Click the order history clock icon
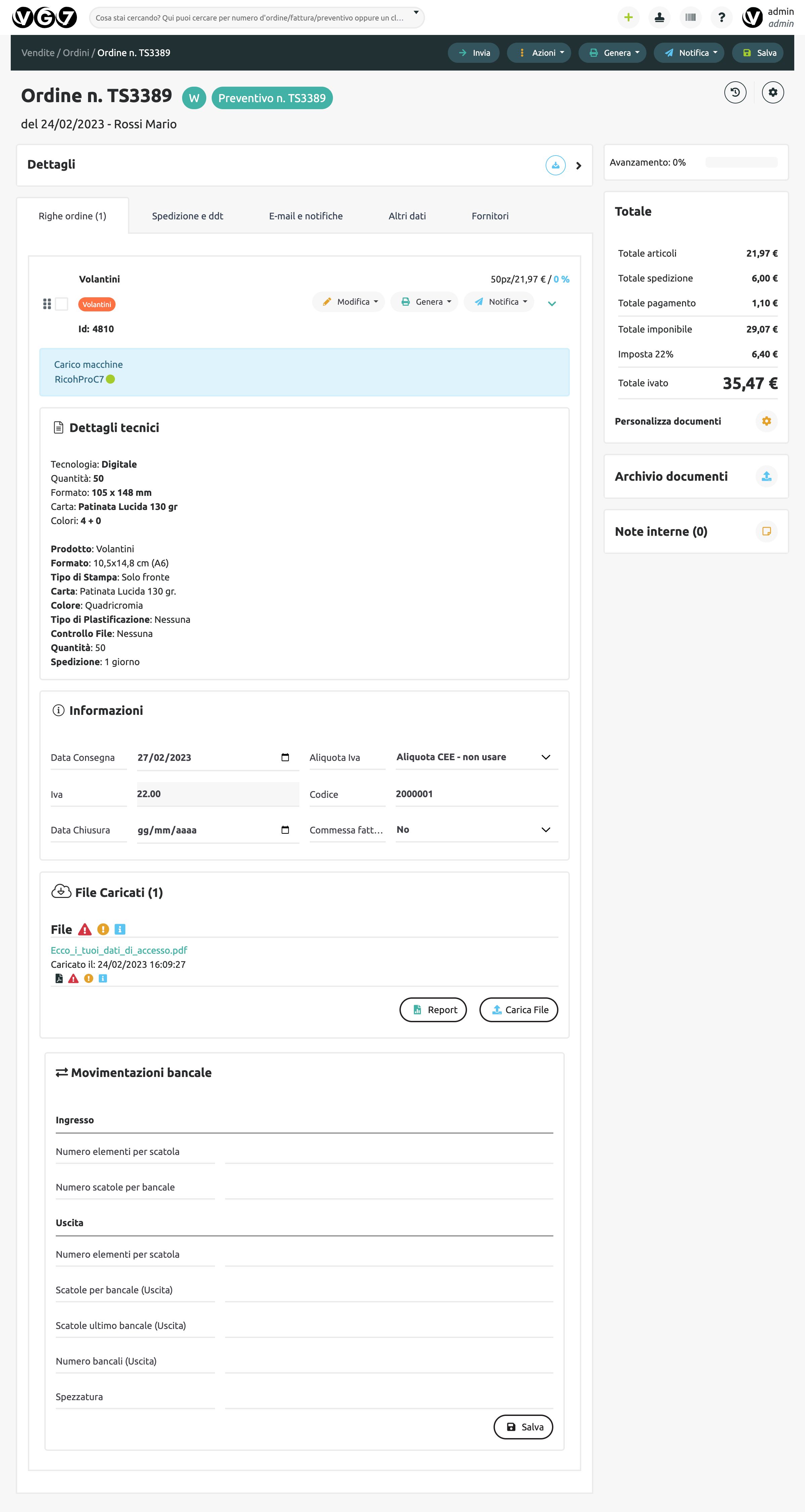This screenshot has height=1512, width=805. pos(734,92)
